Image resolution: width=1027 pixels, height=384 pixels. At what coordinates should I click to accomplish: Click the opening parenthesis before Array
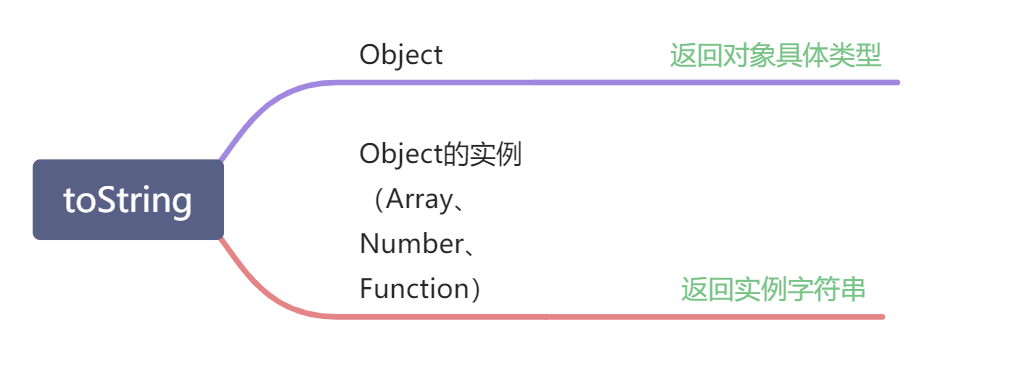point(380,200)
